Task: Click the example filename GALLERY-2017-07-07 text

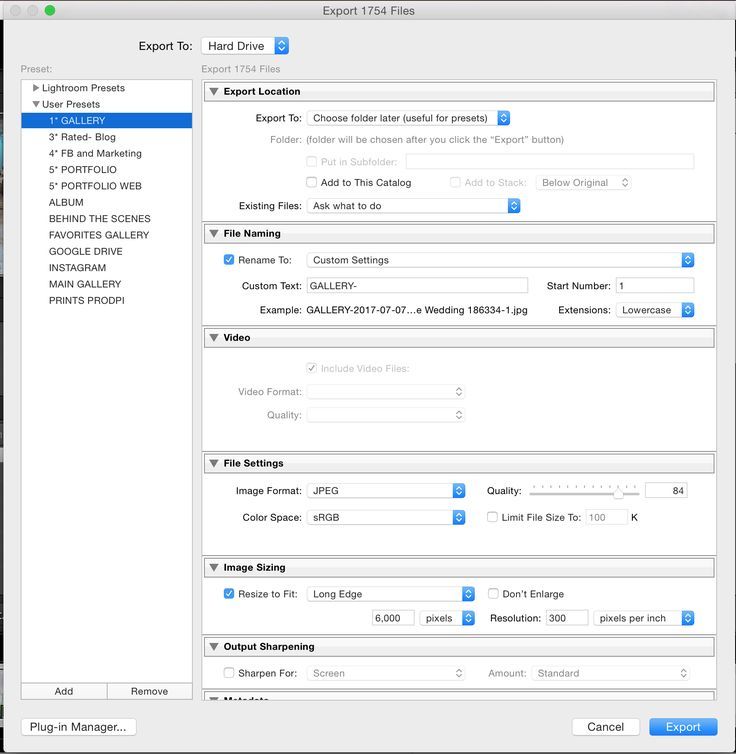Action: (417, 310)
